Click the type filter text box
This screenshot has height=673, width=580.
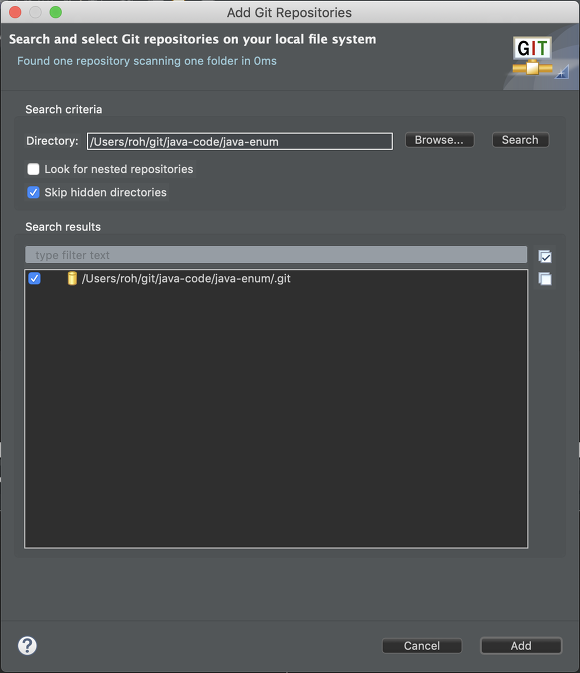(x=276, y=255)
